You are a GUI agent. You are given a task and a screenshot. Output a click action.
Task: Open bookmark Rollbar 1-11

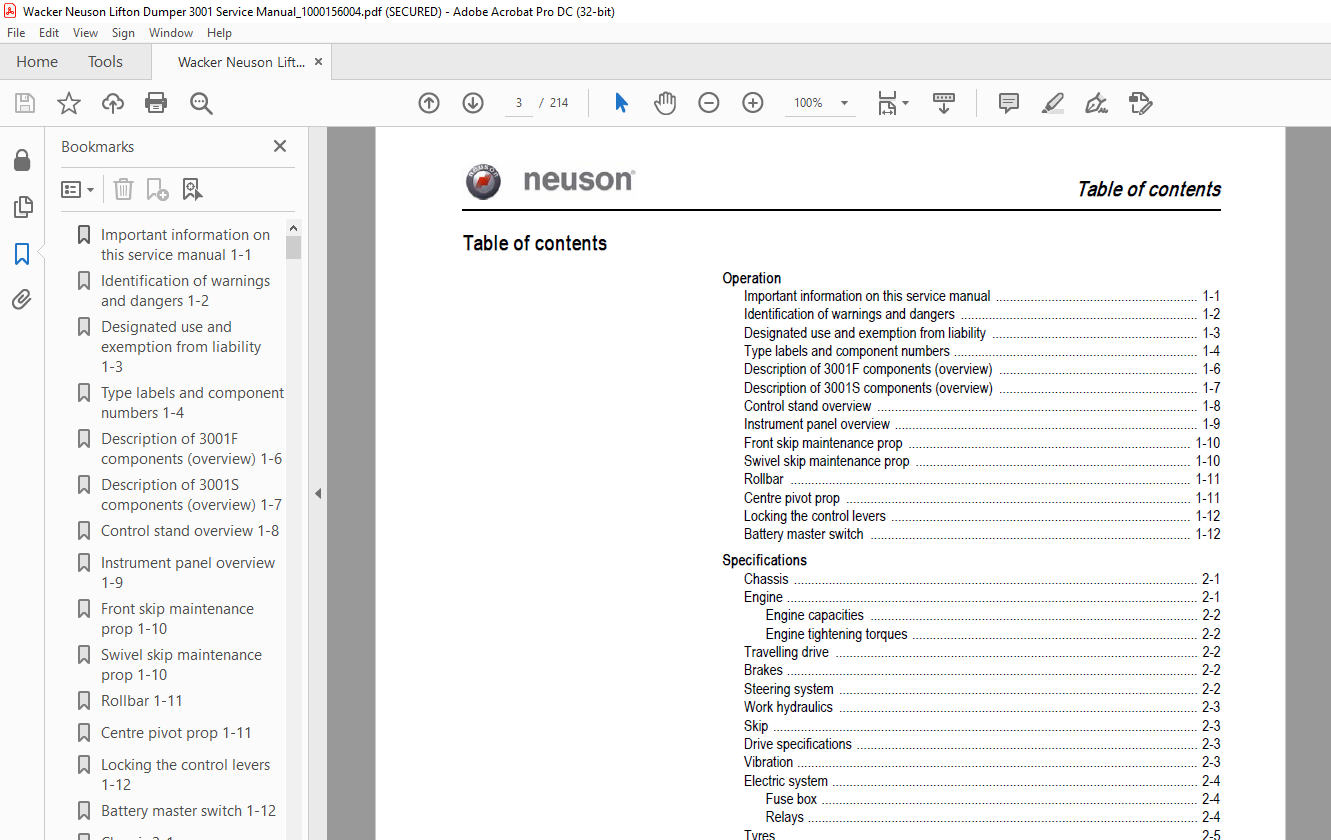142,701
